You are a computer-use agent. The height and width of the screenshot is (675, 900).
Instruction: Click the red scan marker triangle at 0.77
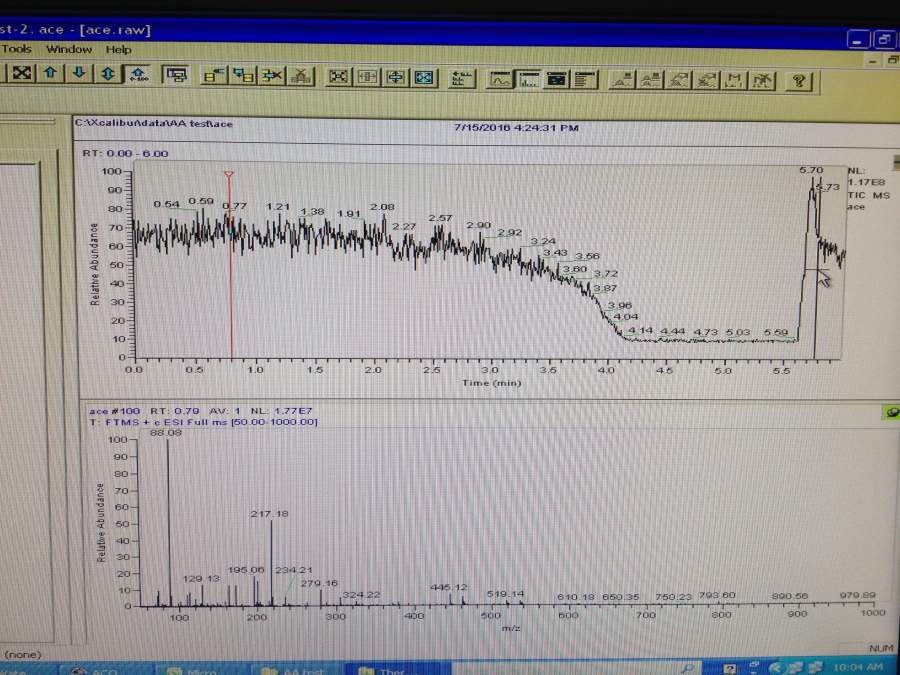point(229,174)
